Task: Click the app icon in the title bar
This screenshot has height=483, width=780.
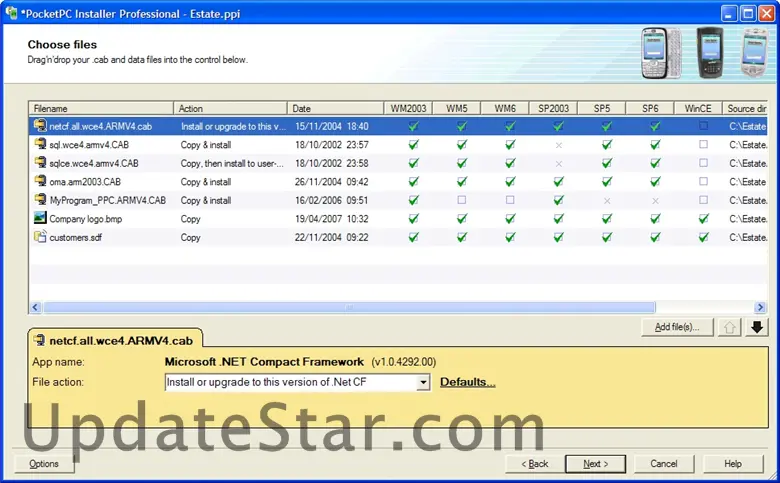Action: pyautogui.click(x=11, y=13)
